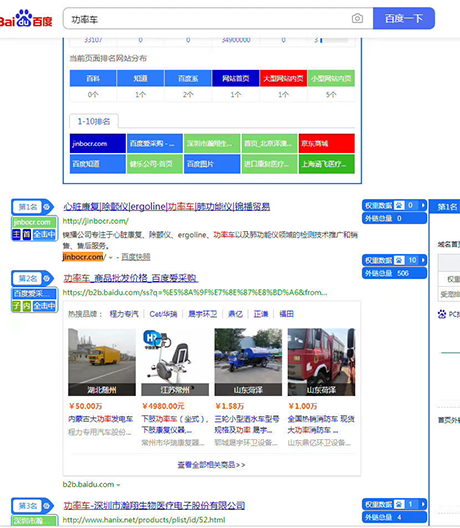460x528 pixels.
Task: Open the yellow generator truck thumbnail 湖北随州
Action: pos(102,362)
